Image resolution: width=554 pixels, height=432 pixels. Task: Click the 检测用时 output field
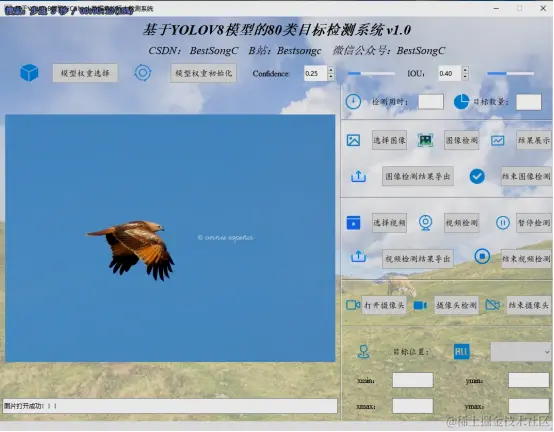click(x=431, y=102)
